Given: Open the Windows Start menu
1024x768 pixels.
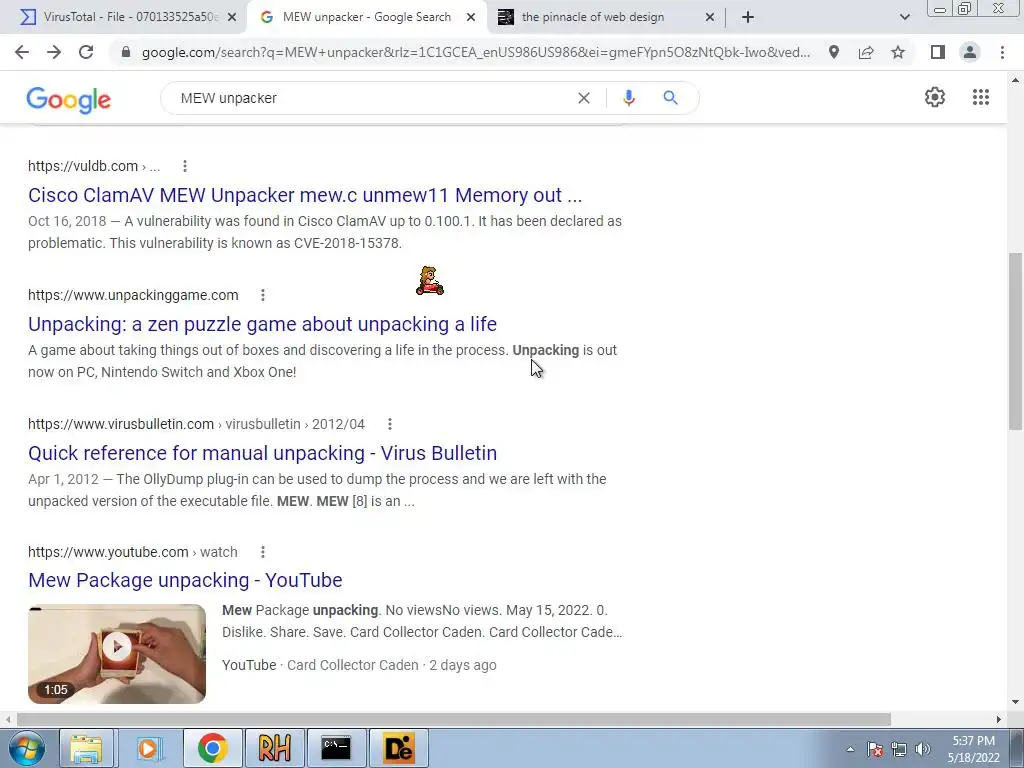Looking at the screenshot, I should (x=27, y=748).
